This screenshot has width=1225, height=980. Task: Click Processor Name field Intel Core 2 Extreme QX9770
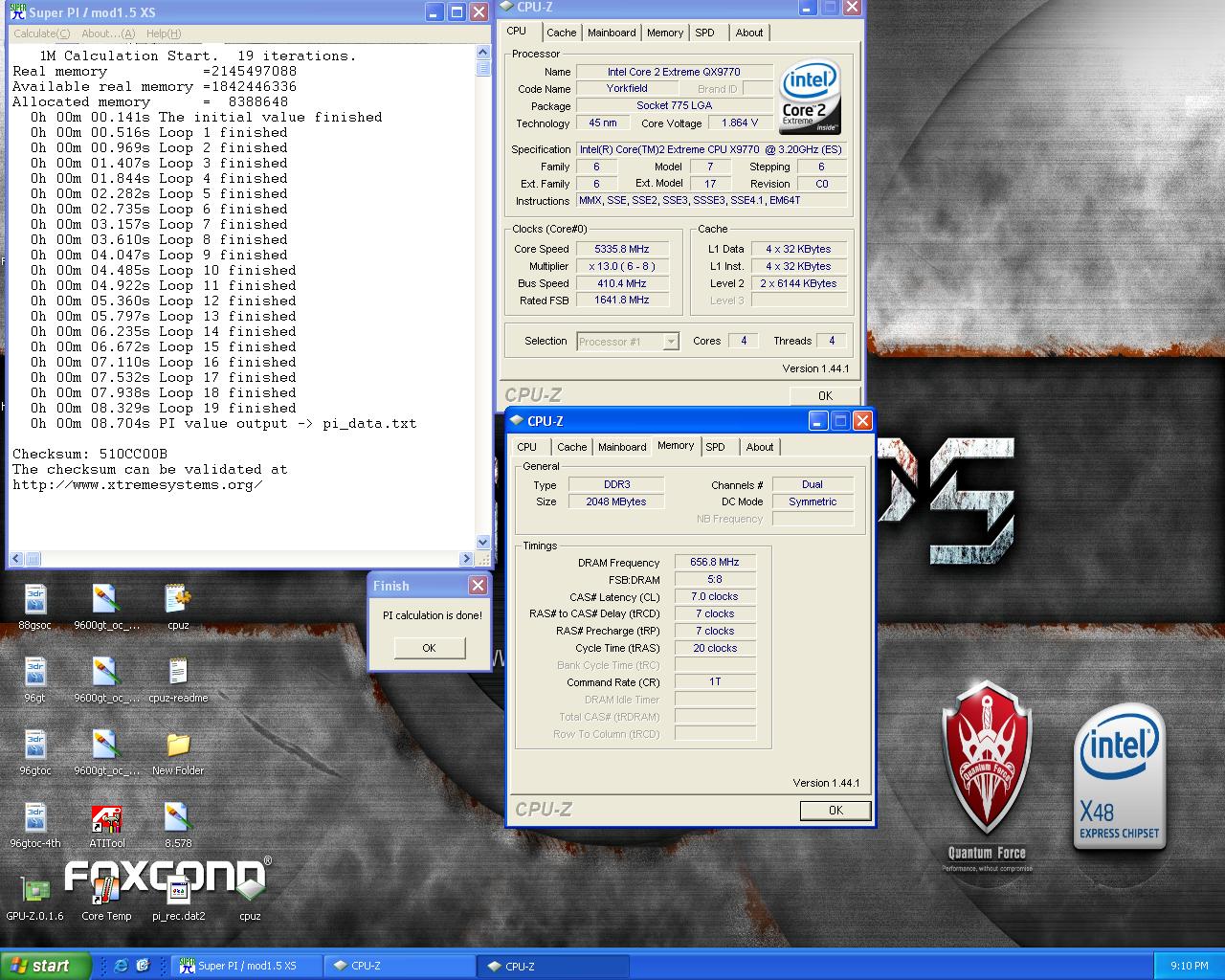click(x=674, y=72)
